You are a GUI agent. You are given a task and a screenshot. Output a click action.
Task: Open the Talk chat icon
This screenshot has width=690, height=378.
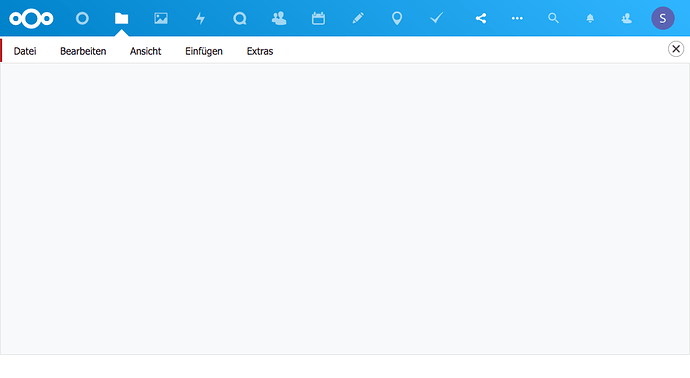(x=240, y=18)
